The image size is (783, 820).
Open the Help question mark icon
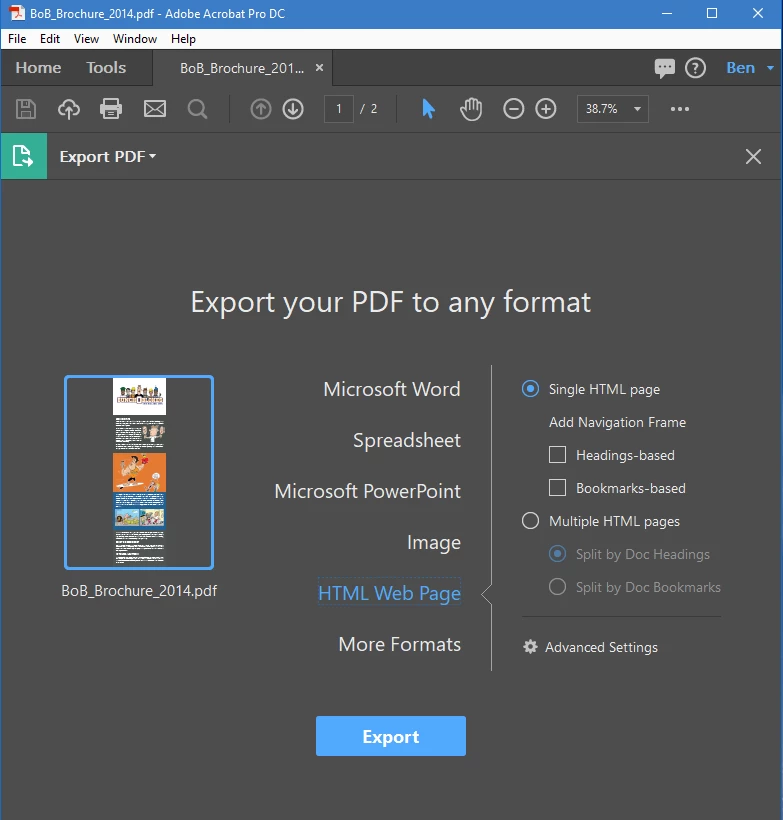695,68
